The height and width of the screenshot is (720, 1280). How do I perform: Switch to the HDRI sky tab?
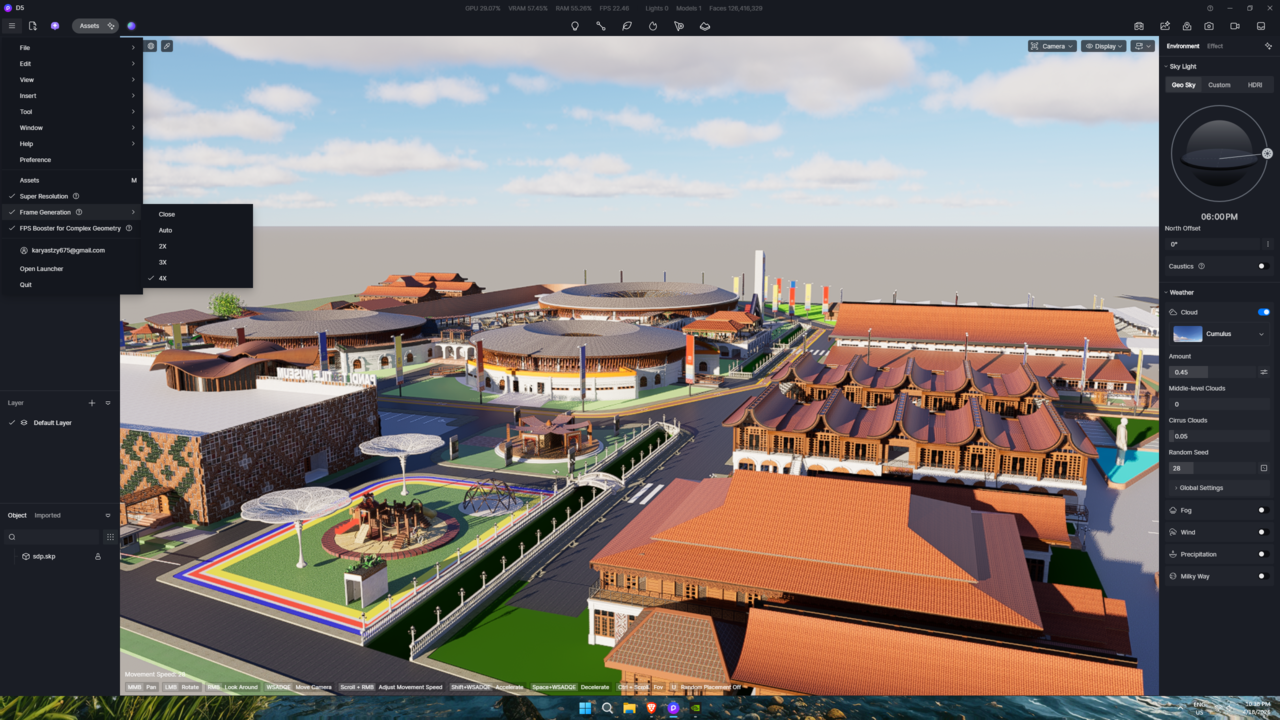1254,85
